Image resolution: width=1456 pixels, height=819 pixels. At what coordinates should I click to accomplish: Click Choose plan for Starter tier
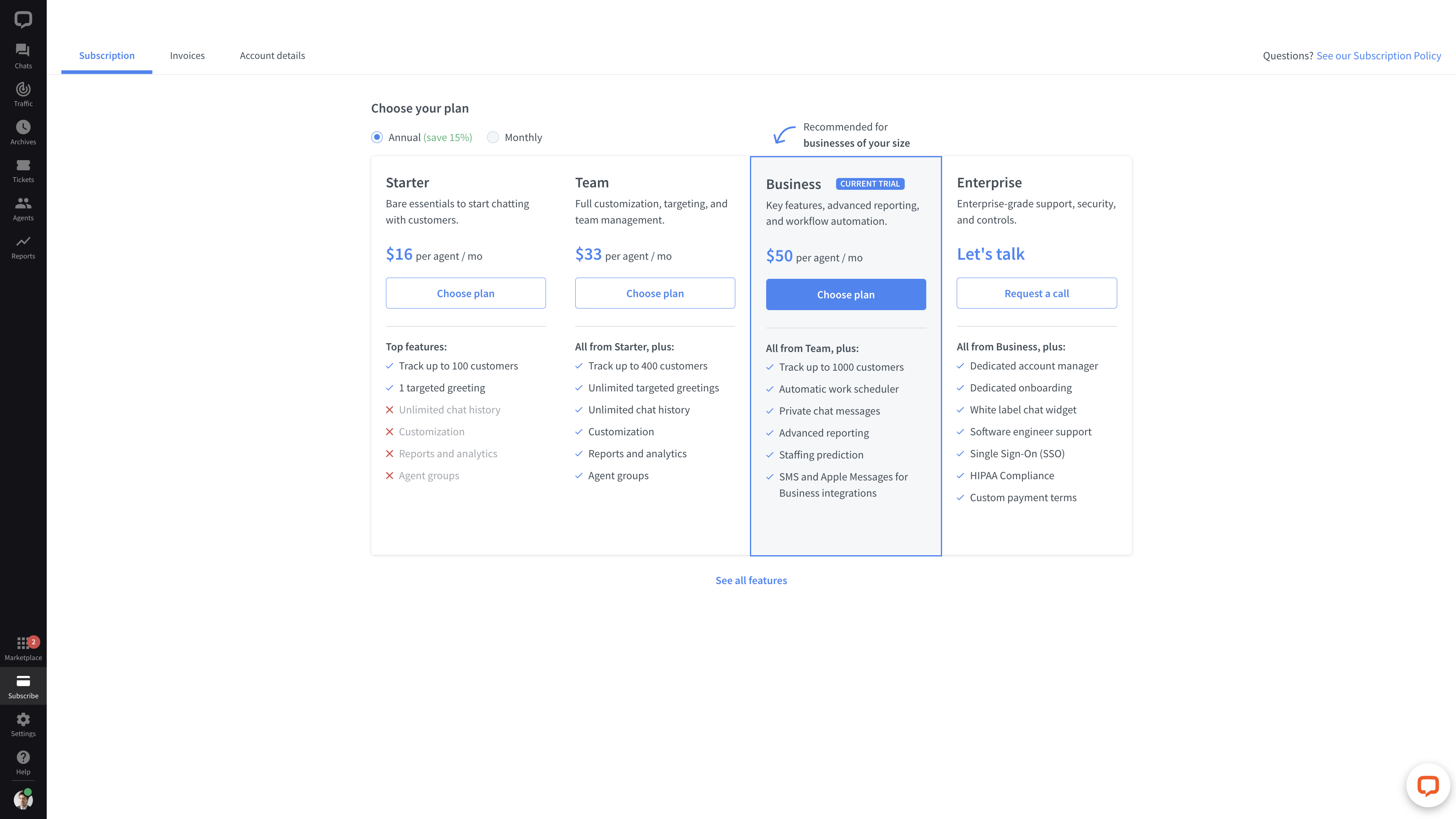tap(465, 293)
